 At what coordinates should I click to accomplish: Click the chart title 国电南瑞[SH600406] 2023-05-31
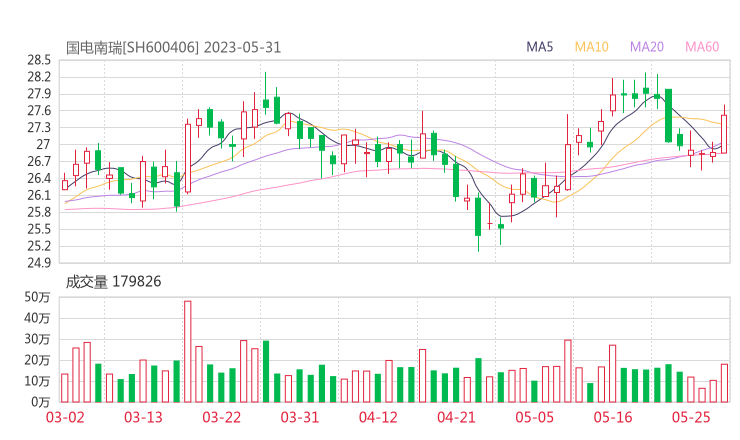(x=173, y=48)
